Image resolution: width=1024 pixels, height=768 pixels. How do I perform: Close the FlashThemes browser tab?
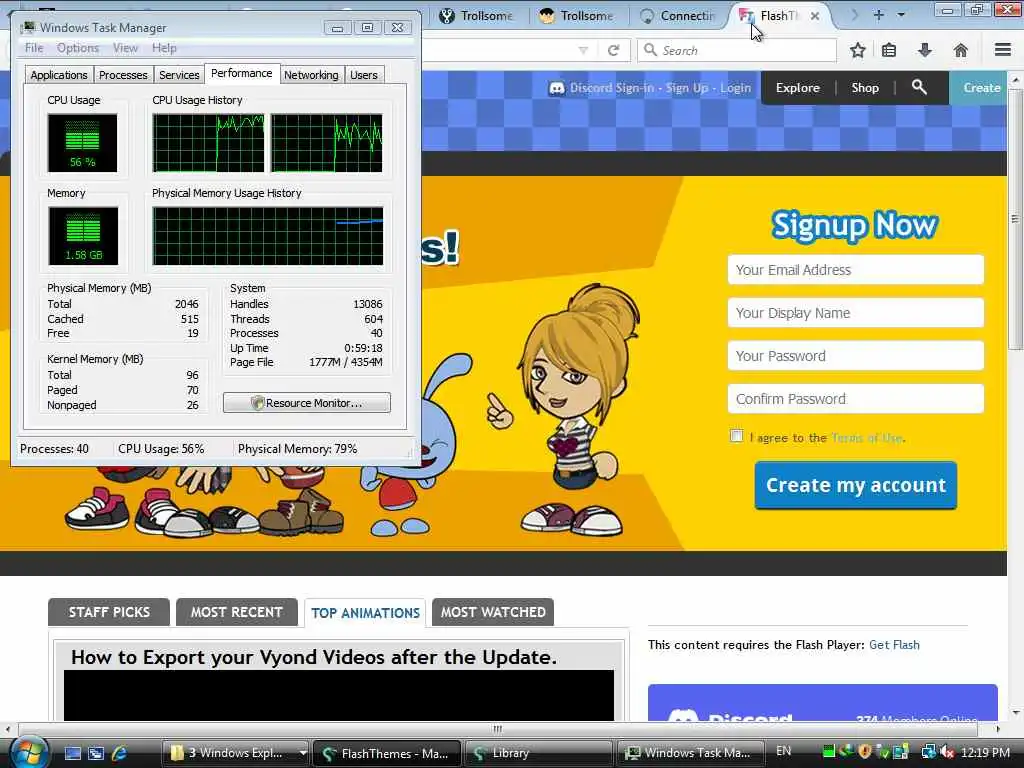pos(815,16)
